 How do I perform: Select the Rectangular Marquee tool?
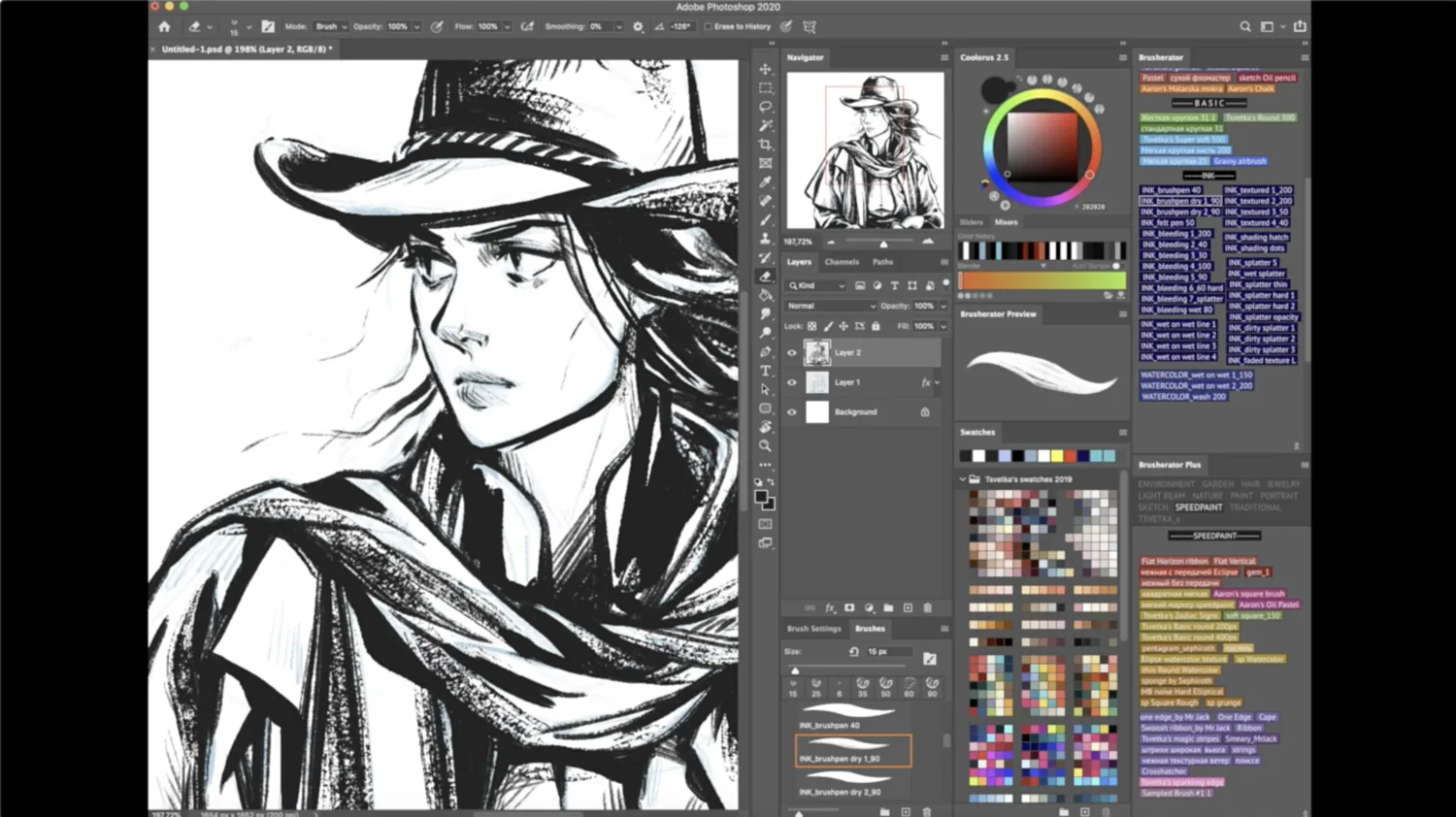(765, 88)
